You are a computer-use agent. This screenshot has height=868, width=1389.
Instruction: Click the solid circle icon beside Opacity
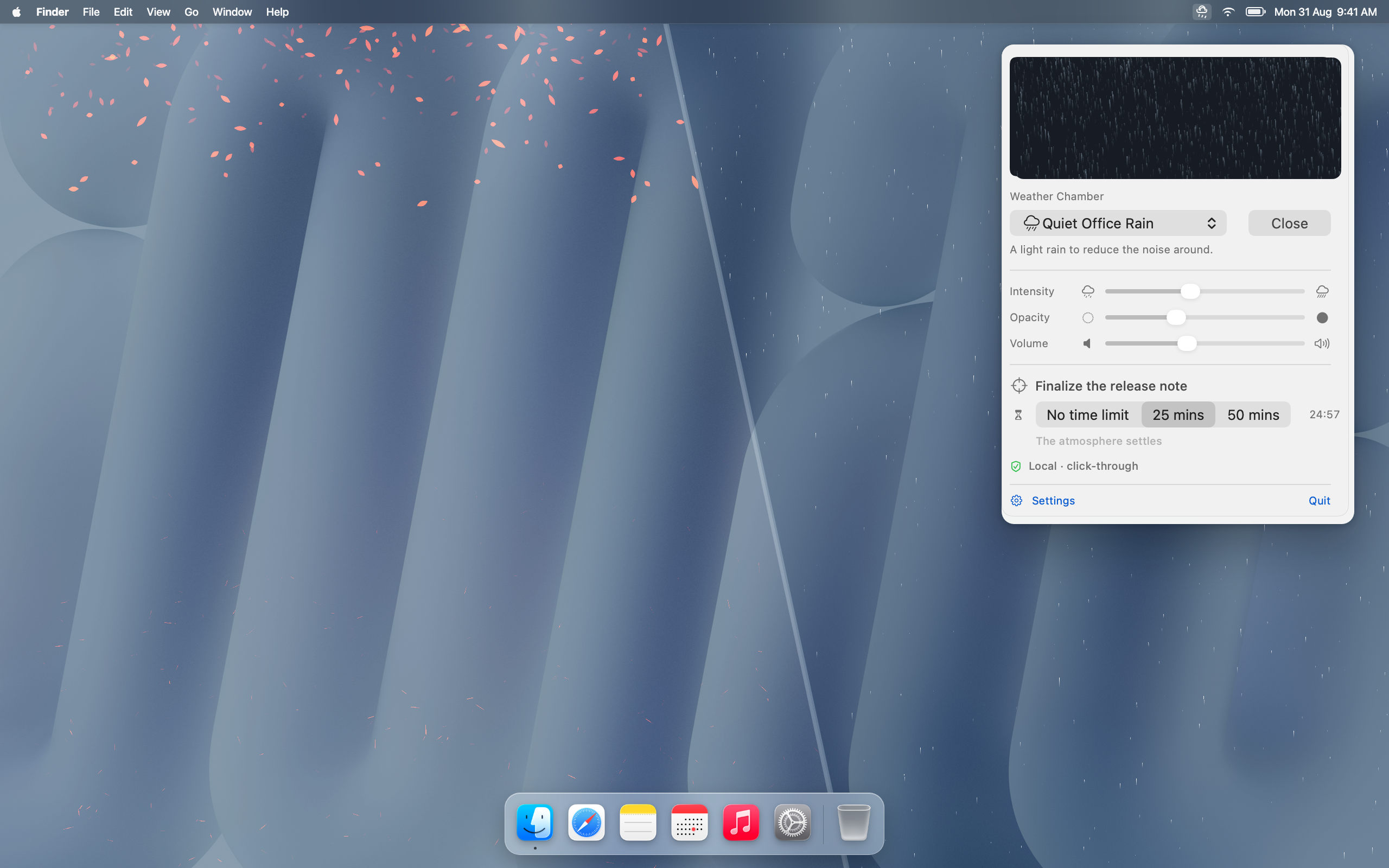[1322, 317]
